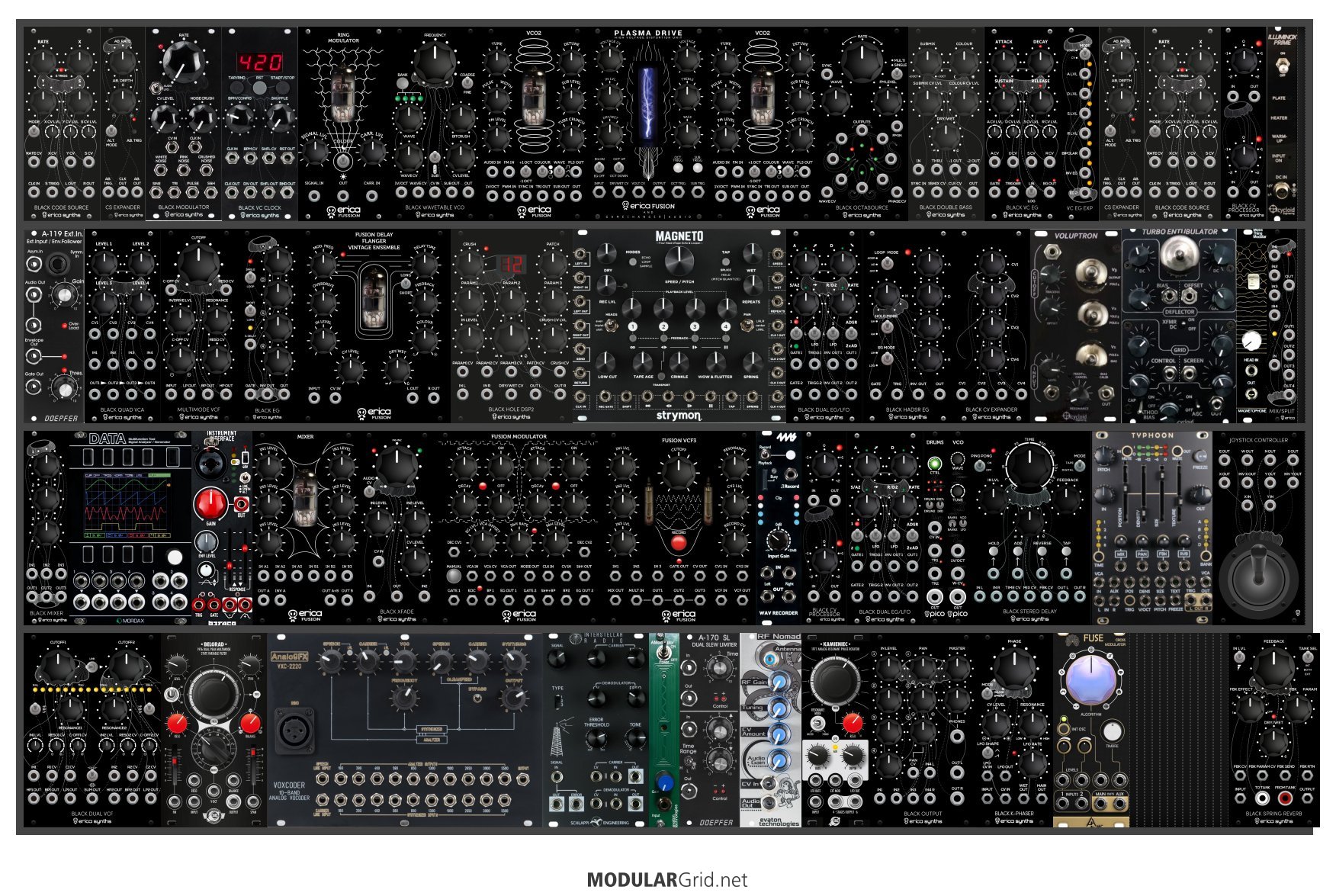Toggle the MODE tape/digital switch on Black Stereo Delay
The image size is (1336, 896).
click(1079, 466)
